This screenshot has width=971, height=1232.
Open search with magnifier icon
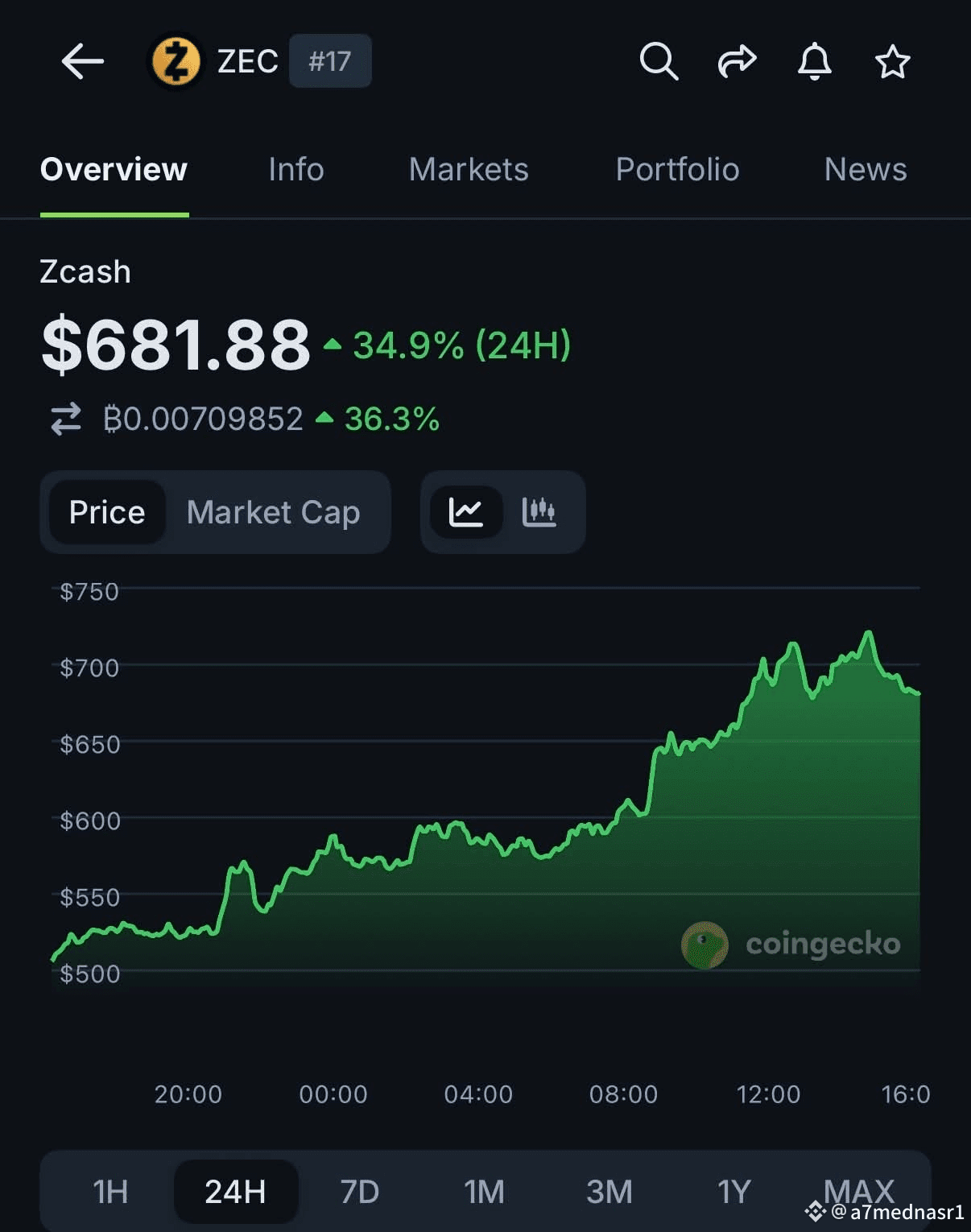click(x=658, y=61)
